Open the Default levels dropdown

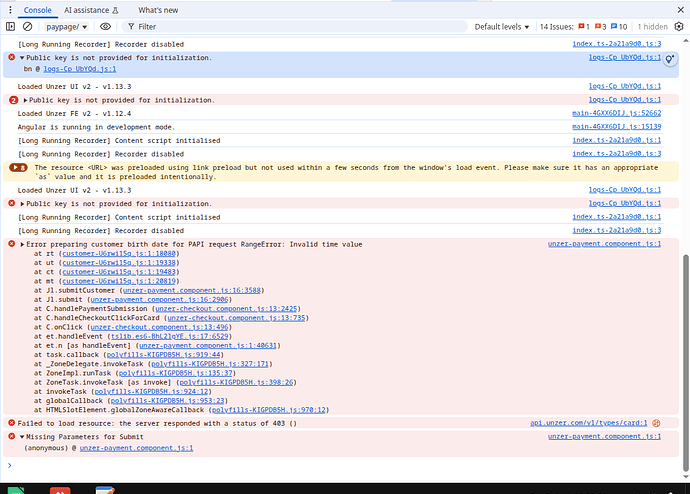[x=502, y=27]
